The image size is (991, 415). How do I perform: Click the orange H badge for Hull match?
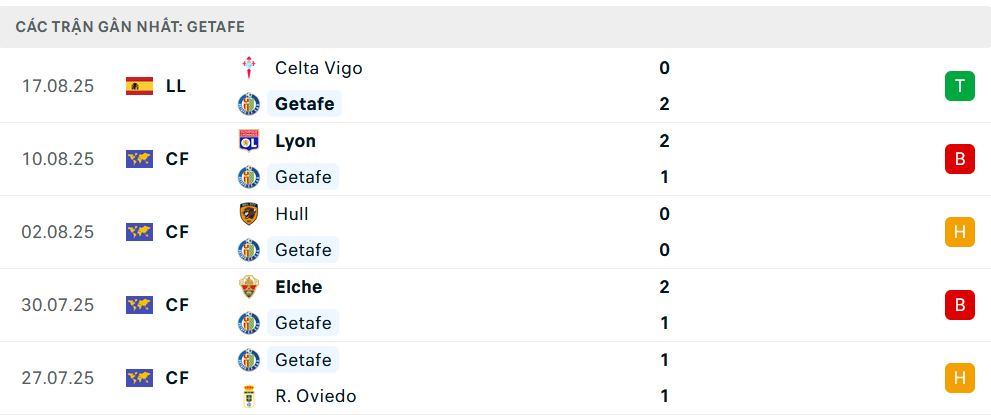959,232
